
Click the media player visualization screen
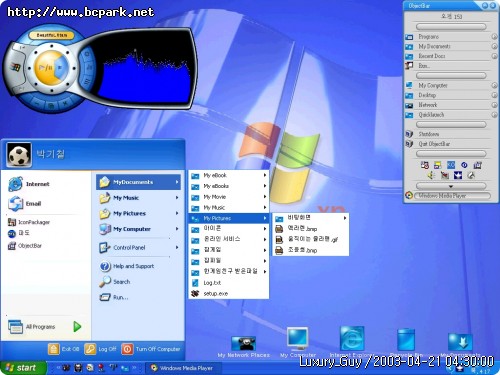click(145, 68)
